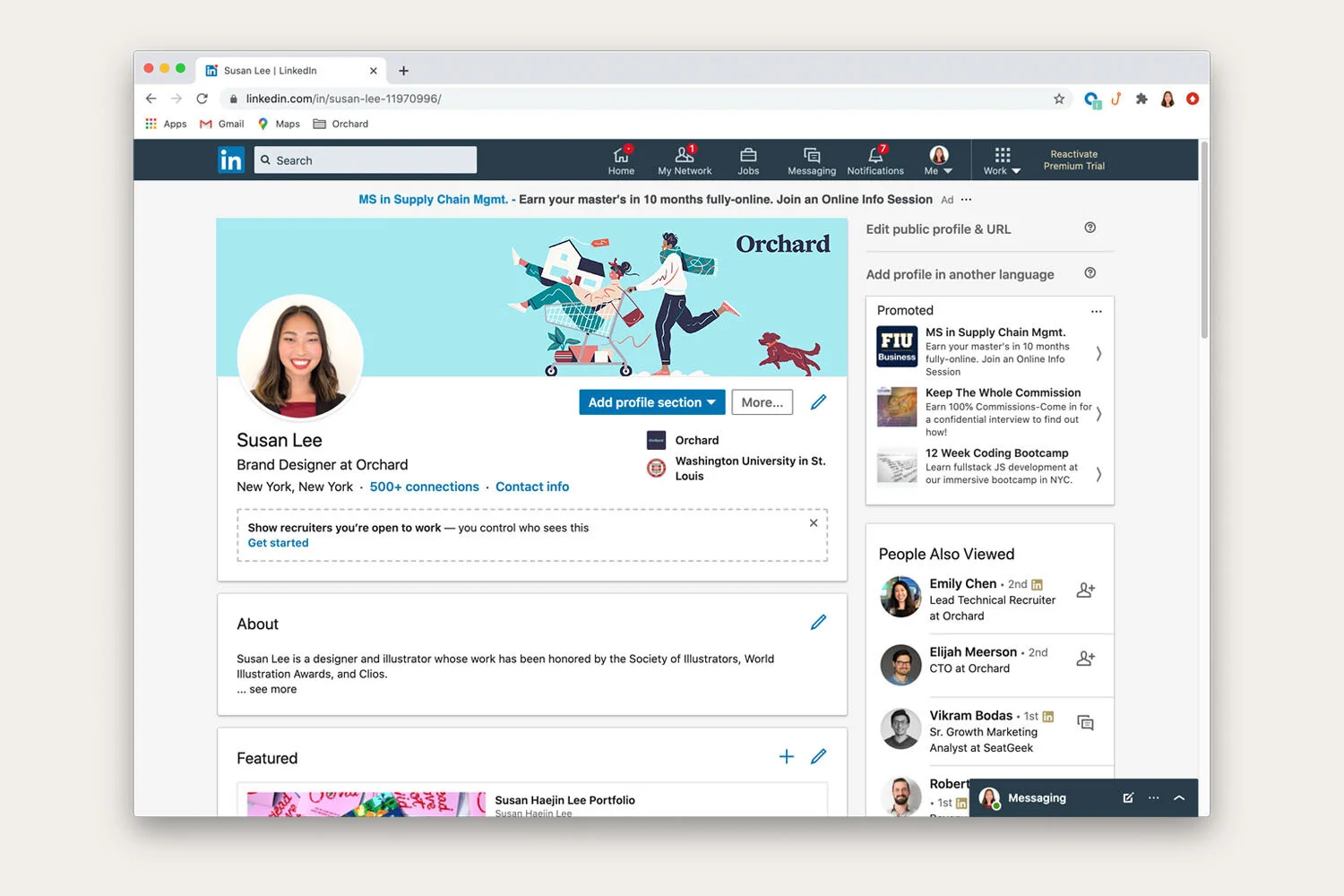The width and height of the screenshot is (1344, 896).
Task: Bookmark page with star icon
Action: click(1059, 99)
